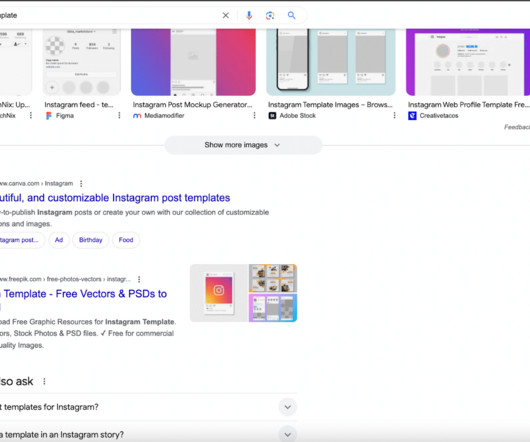
Task: Open three-dot menu beside canva.com result
Action: (81, 183)
